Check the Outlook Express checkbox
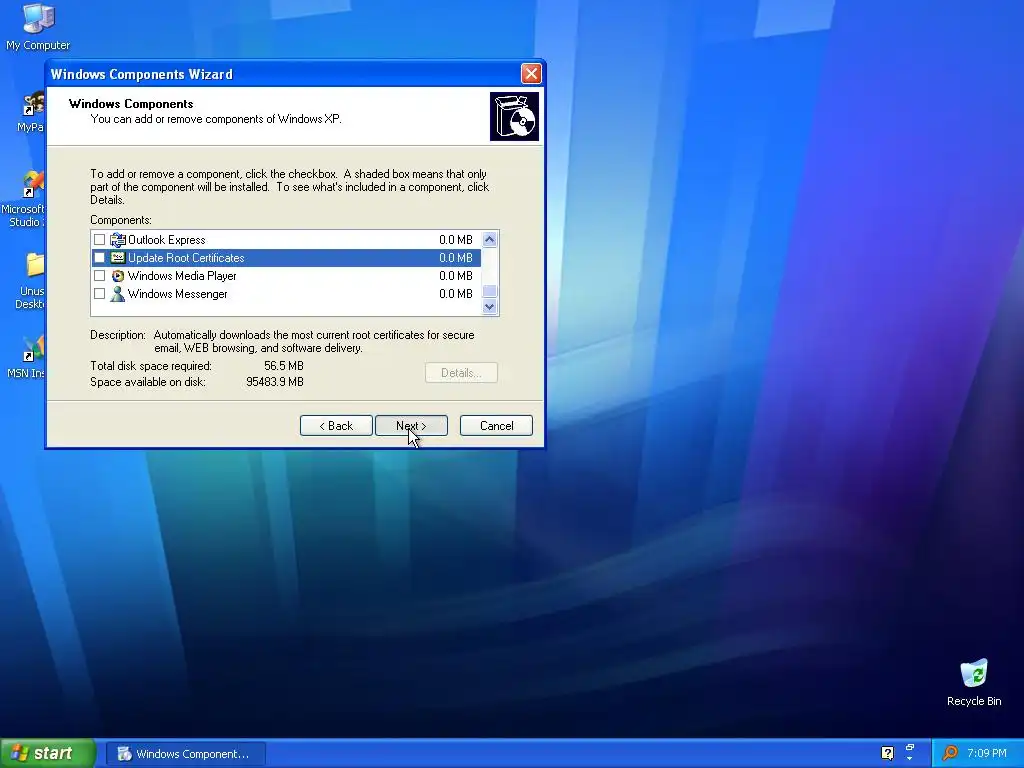The image size is (1024, 768). pyautogui.click(x=99, y=240)
